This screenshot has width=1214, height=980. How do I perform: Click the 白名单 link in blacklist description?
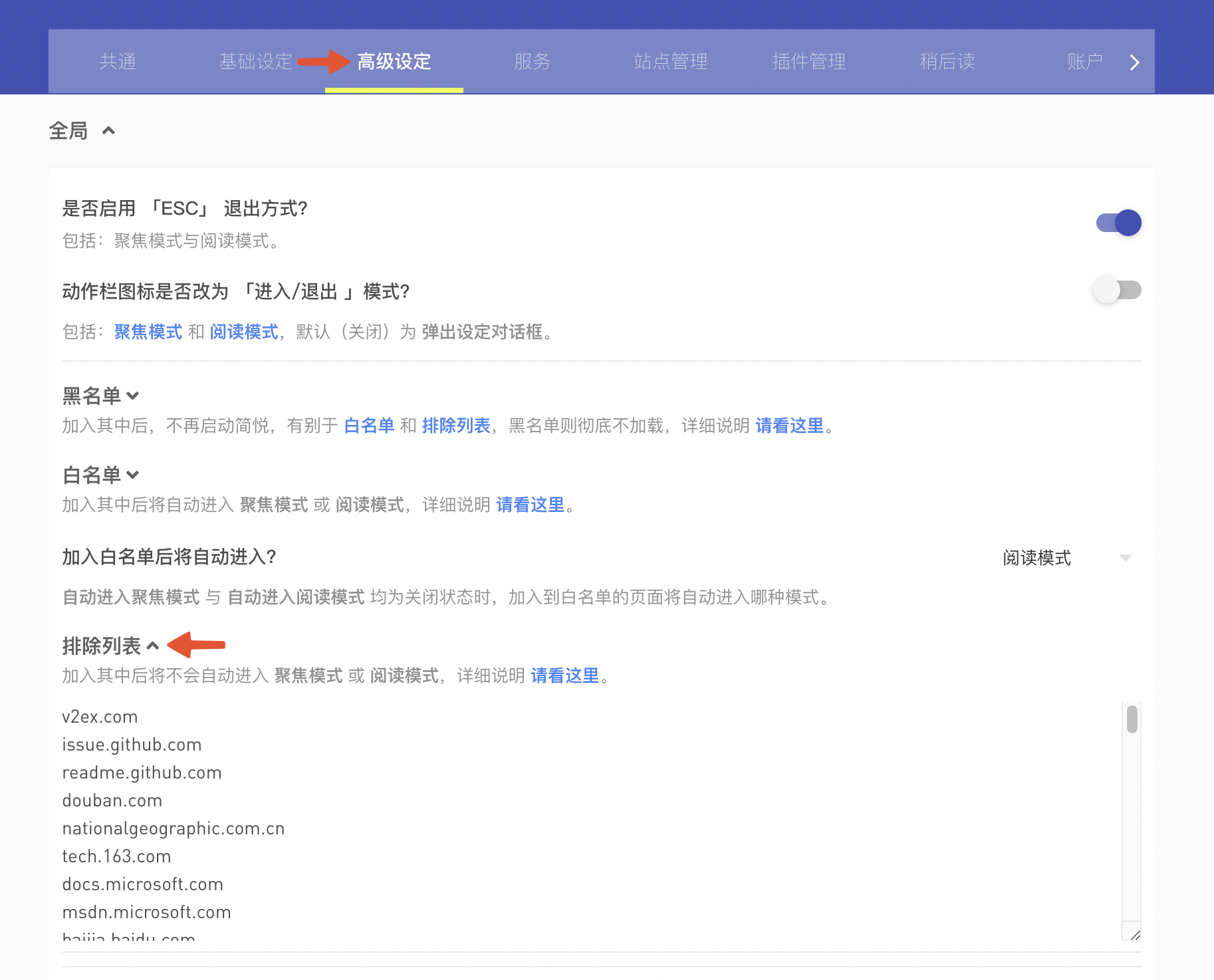pos(369,426)
